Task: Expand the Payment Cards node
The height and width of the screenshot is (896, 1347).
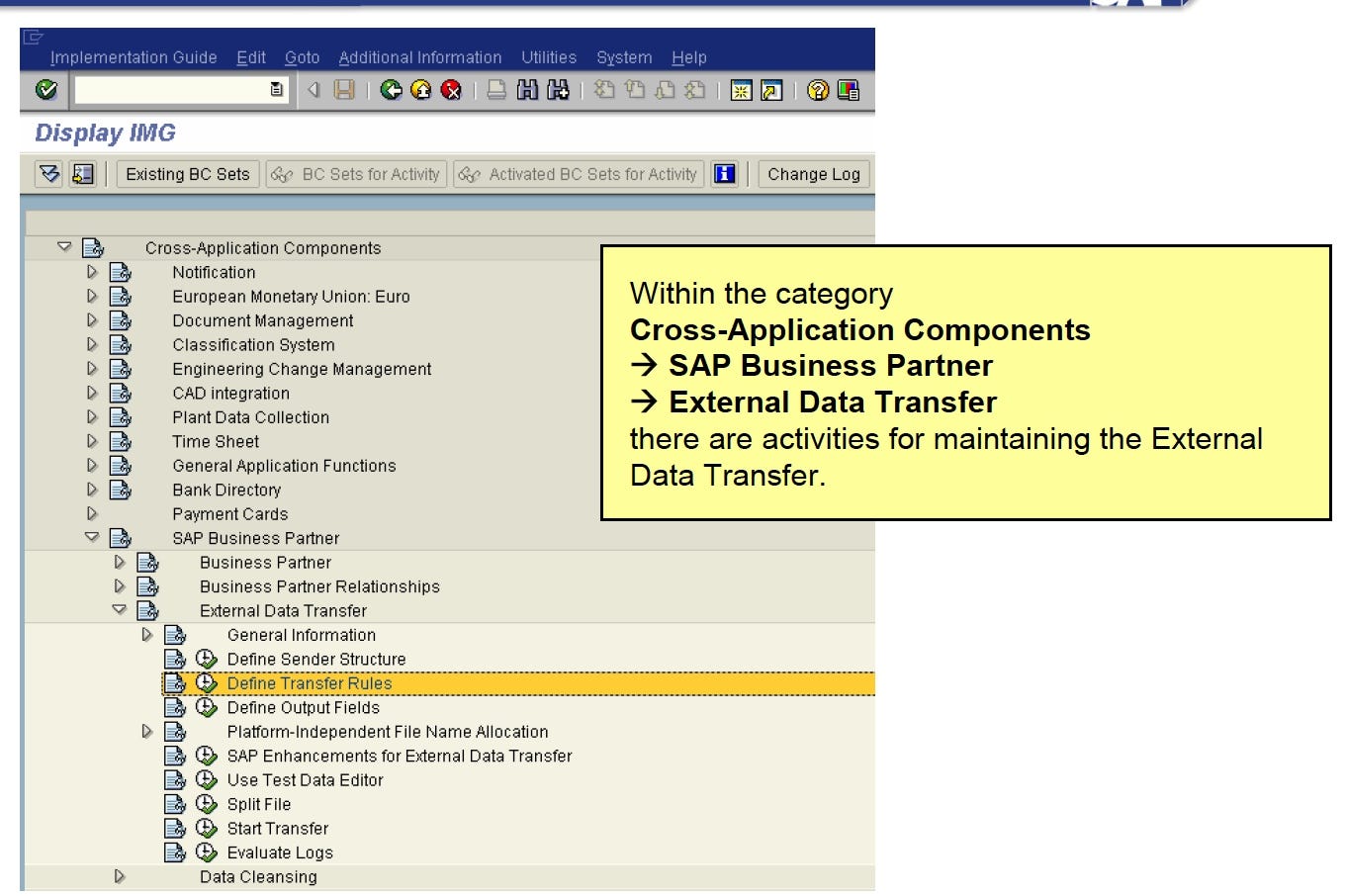Action: [x=92, y=514]
